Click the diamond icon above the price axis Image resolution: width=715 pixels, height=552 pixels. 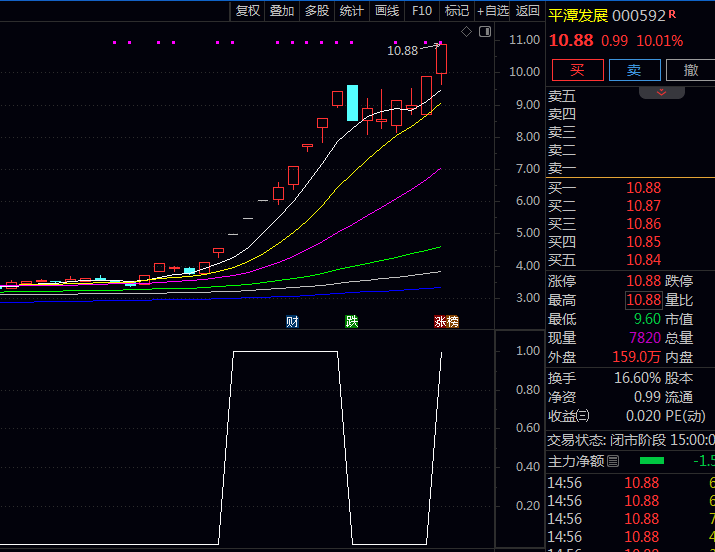[468, 31]
